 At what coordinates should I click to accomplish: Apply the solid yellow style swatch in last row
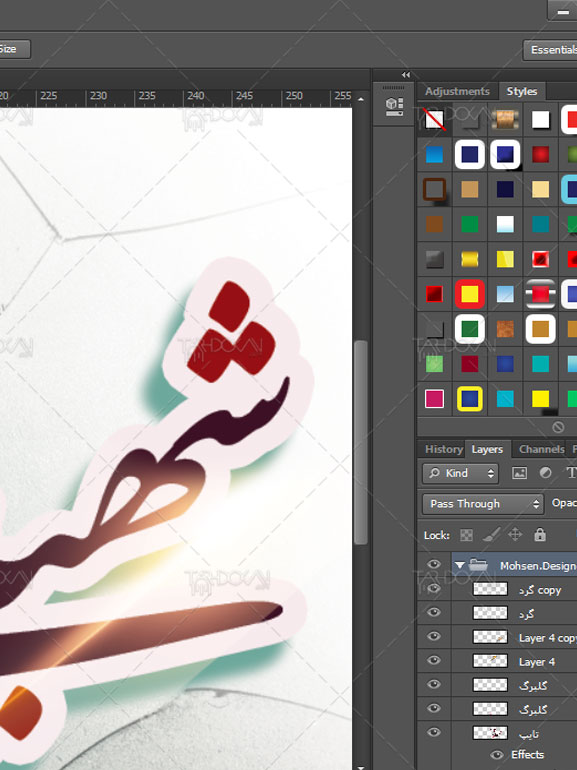(x=541, y=399)
